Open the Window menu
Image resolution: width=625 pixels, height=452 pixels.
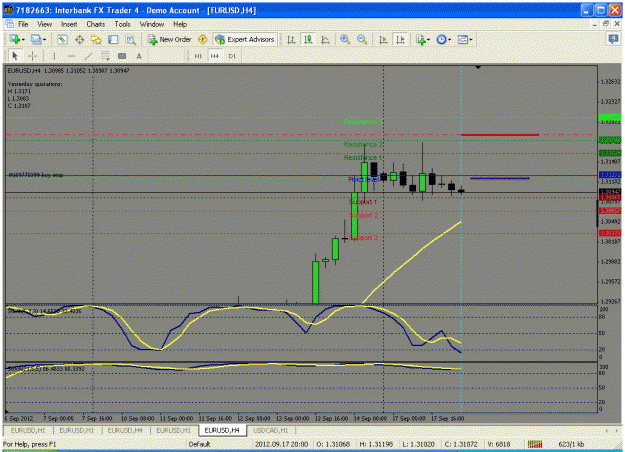(x=152, y=24)
